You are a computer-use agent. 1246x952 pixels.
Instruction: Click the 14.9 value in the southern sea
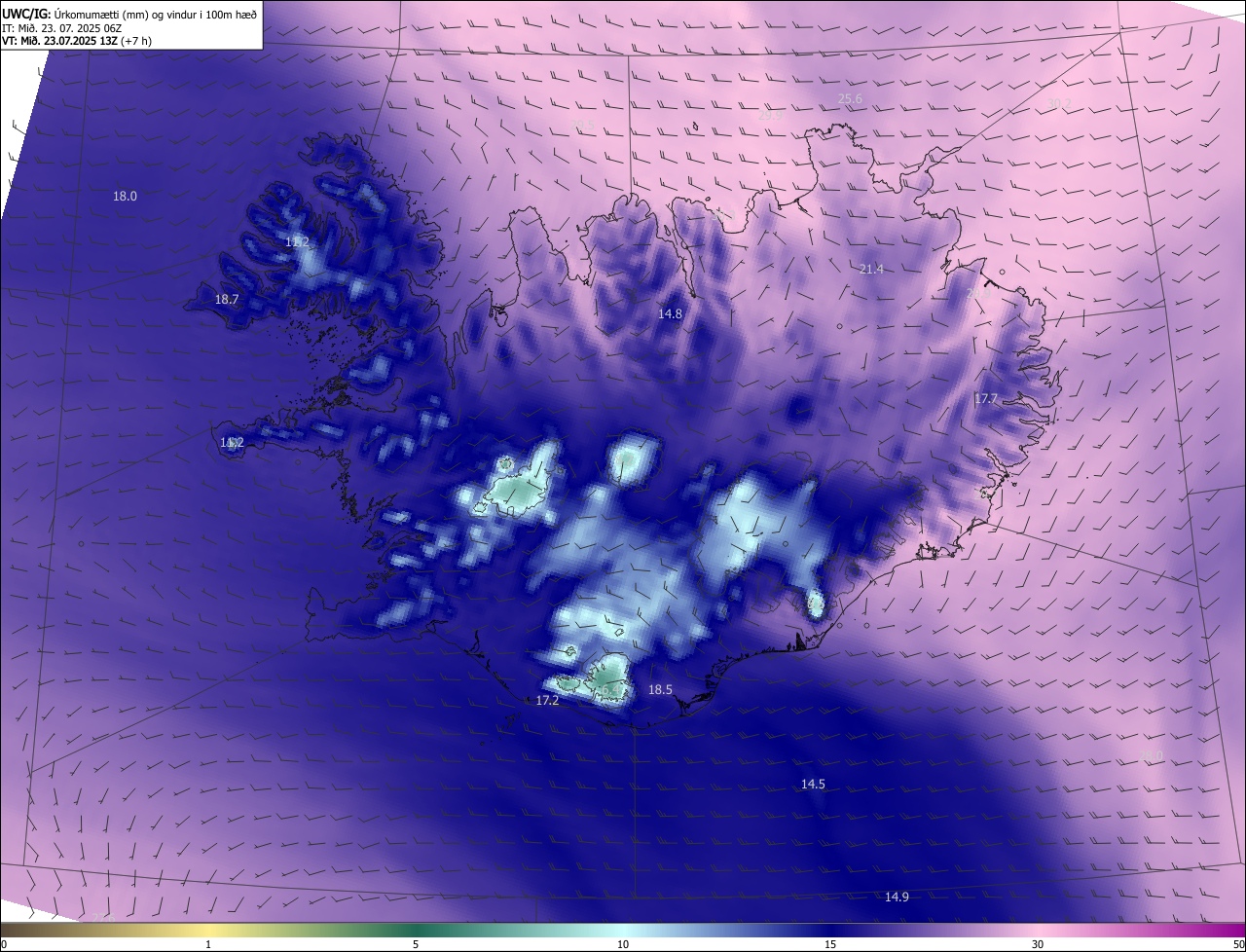897,897
